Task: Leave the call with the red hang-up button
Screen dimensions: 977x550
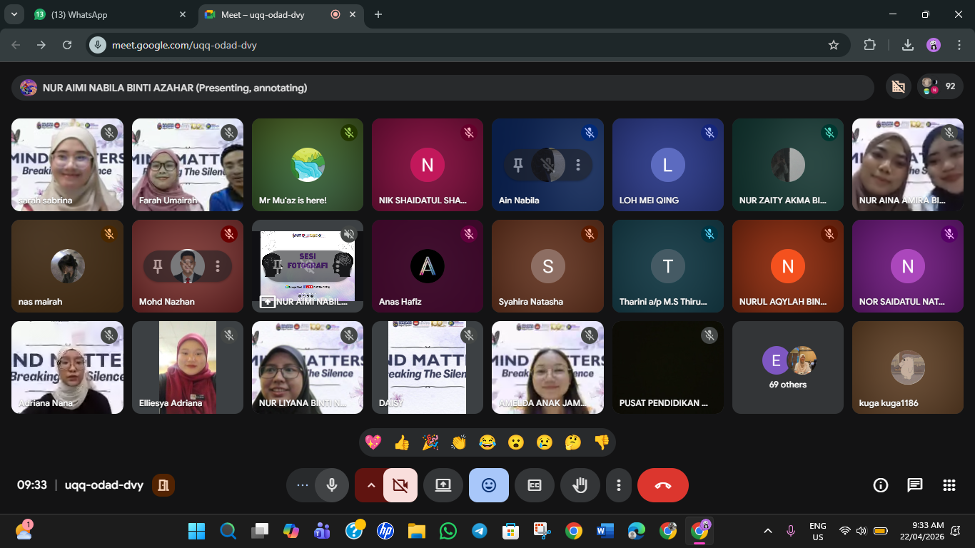Action: click(662, 485)
